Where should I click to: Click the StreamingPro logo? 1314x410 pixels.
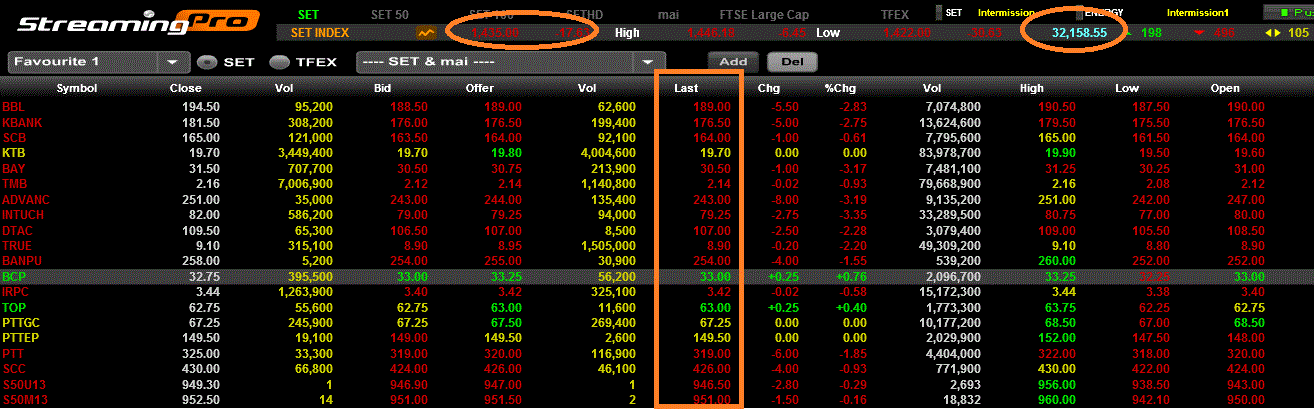pyautogui.click(x=117, y=22)
